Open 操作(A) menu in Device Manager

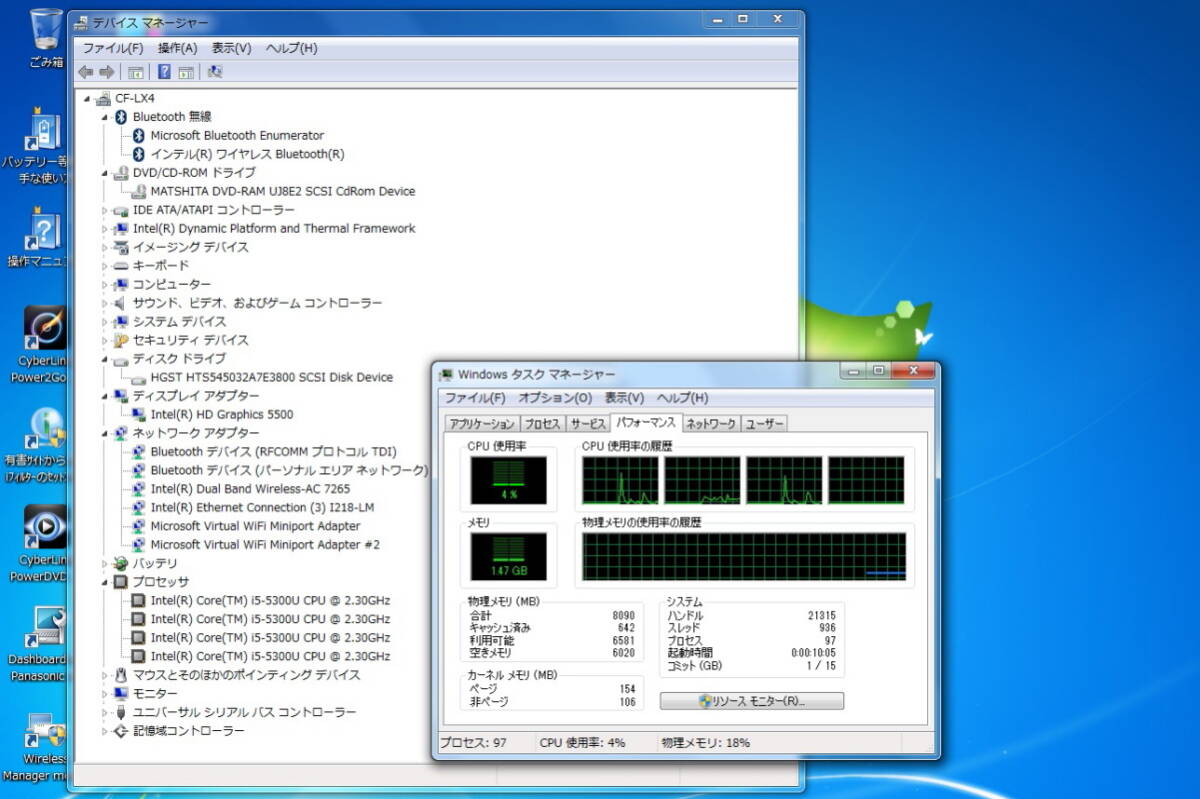(x=177, y=48)
